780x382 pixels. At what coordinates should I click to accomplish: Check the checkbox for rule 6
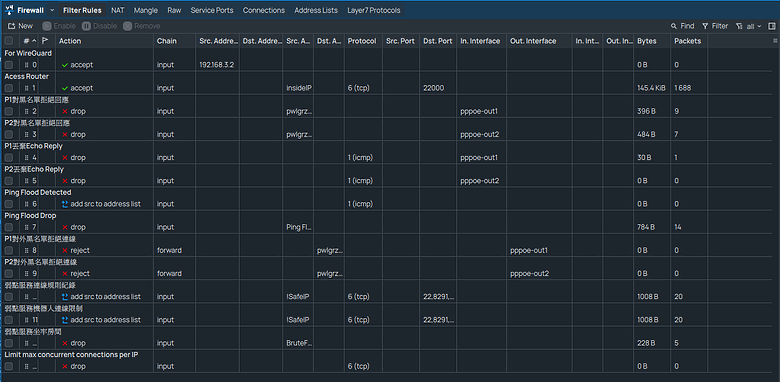(9, 204)
